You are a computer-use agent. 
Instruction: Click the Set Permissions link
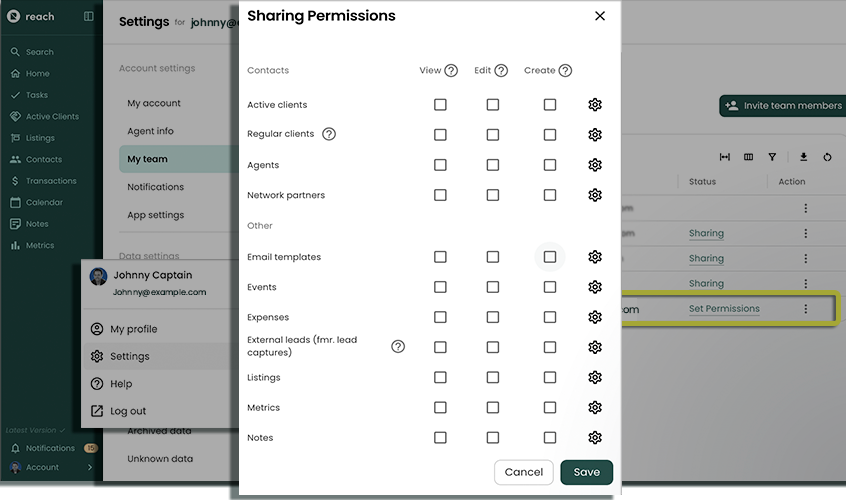click(724, 309)
